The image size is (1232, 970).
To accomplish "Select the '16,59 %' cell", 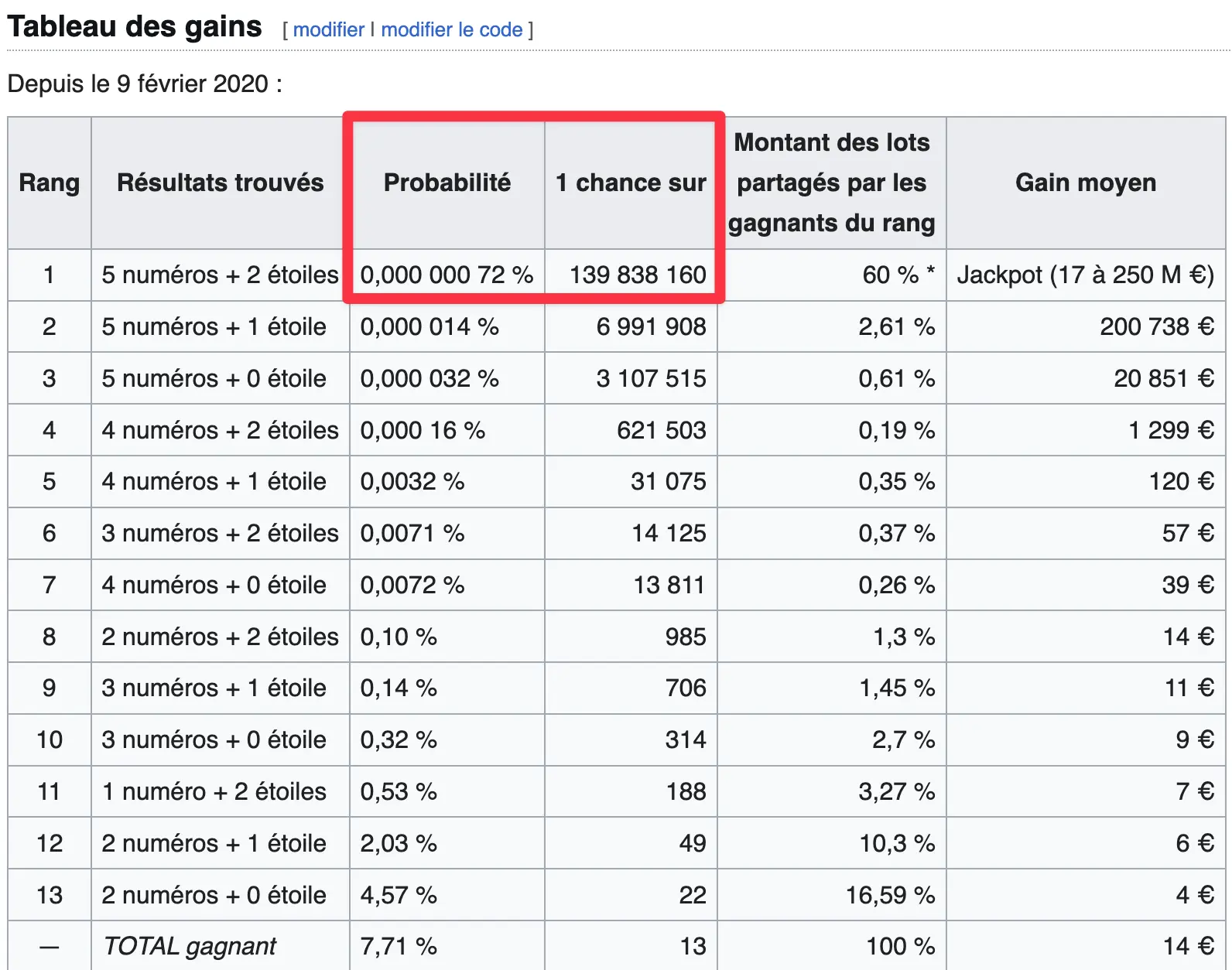I will 832,895.
